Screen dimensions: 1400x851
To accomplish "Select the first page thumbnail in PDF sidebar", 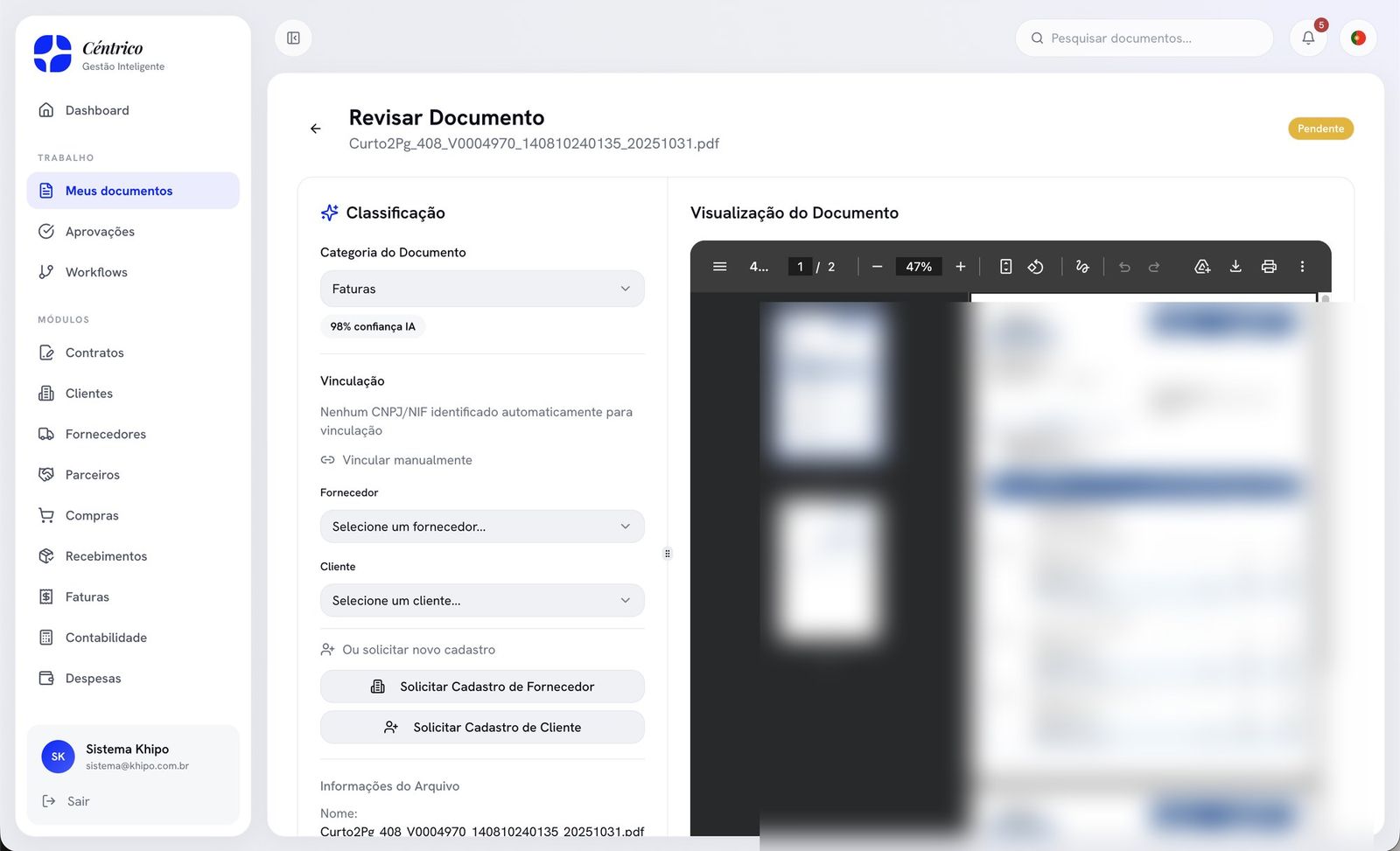I will pos(828,382).
